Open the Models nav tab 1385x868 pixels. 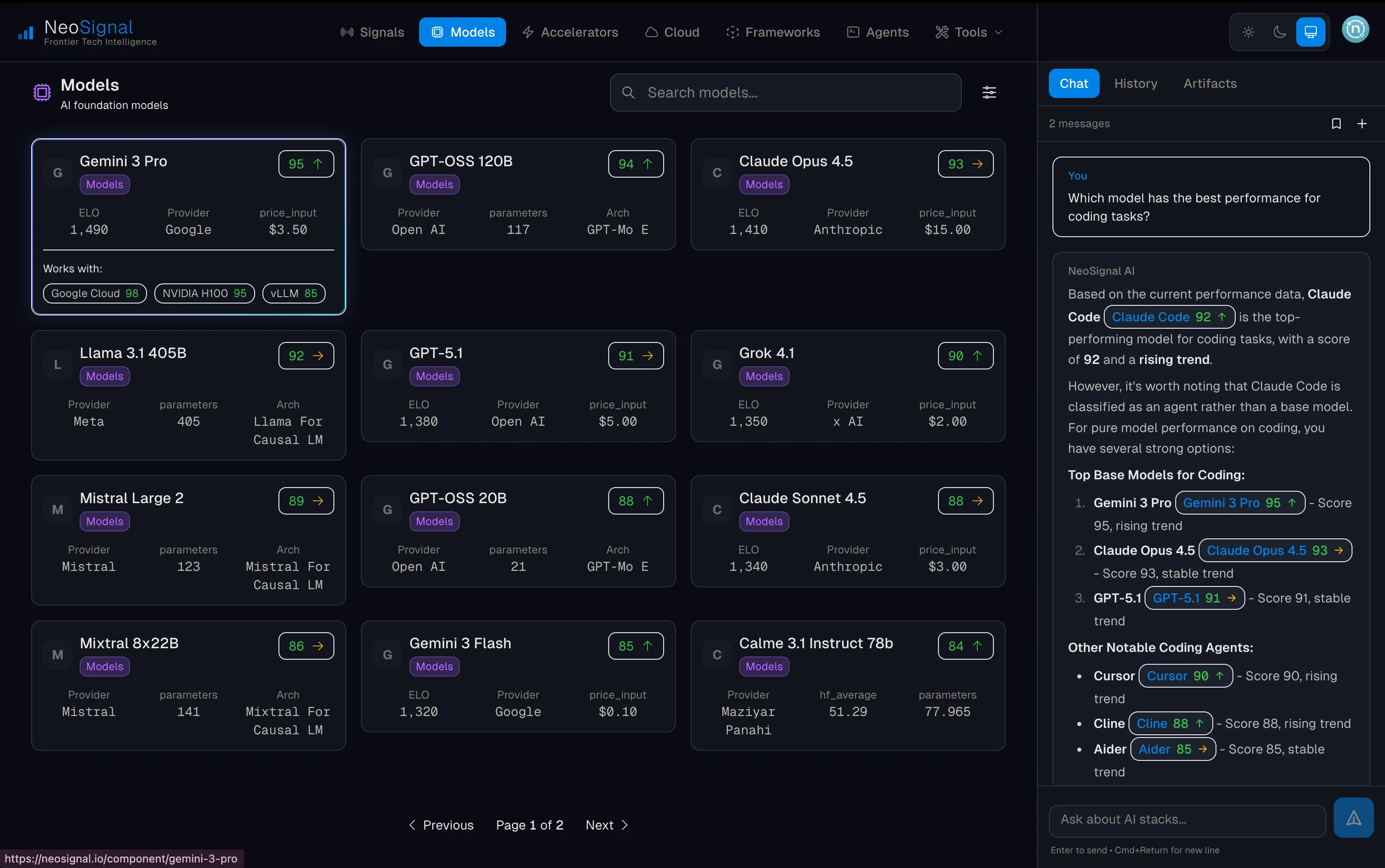click(x=462, y=32)
